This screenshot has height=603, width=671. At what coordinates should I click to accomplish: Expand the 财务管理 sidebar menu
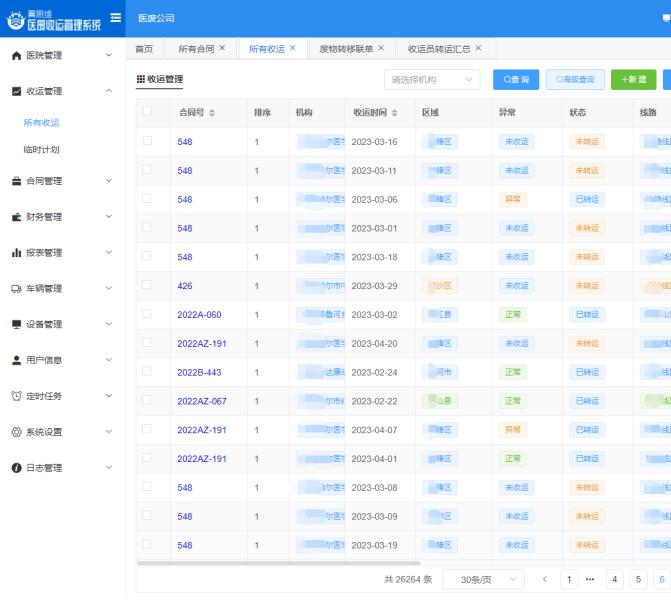[62, 217]
